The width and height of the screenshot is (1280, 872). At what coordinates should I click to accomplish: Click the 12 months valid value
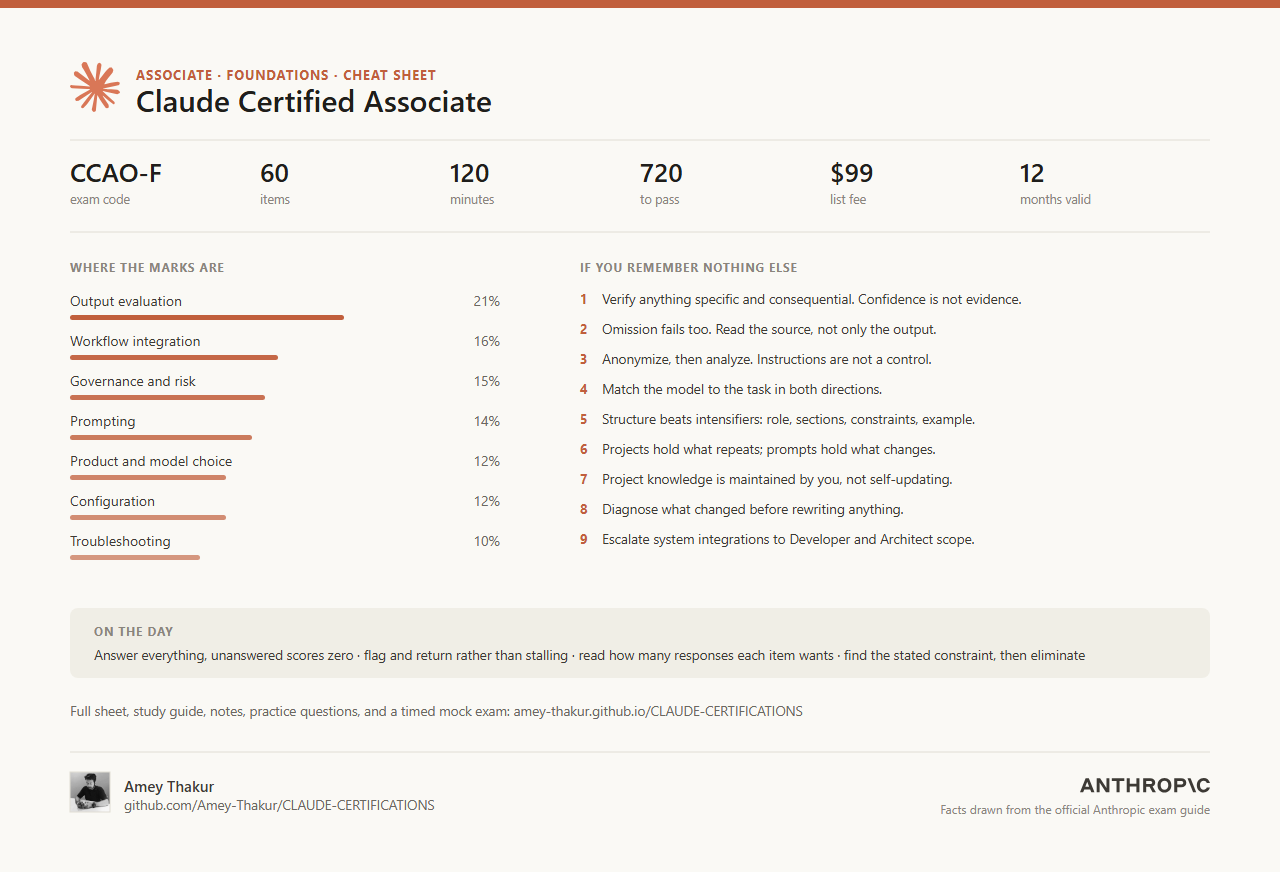[x=1032, y=173]
